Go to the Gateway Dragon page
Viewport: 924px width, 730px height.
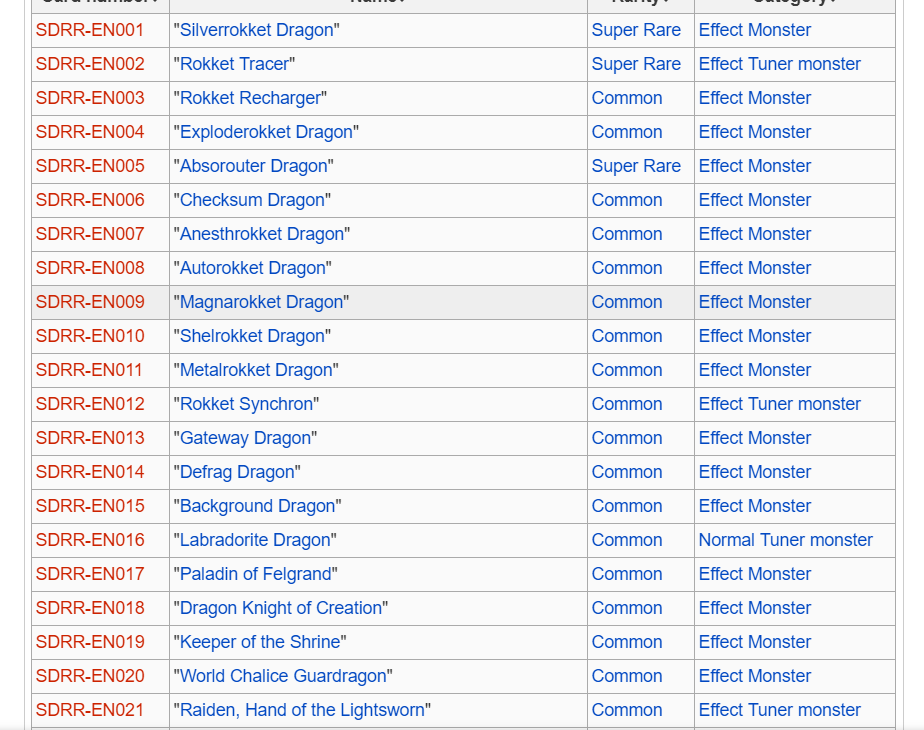245,438
